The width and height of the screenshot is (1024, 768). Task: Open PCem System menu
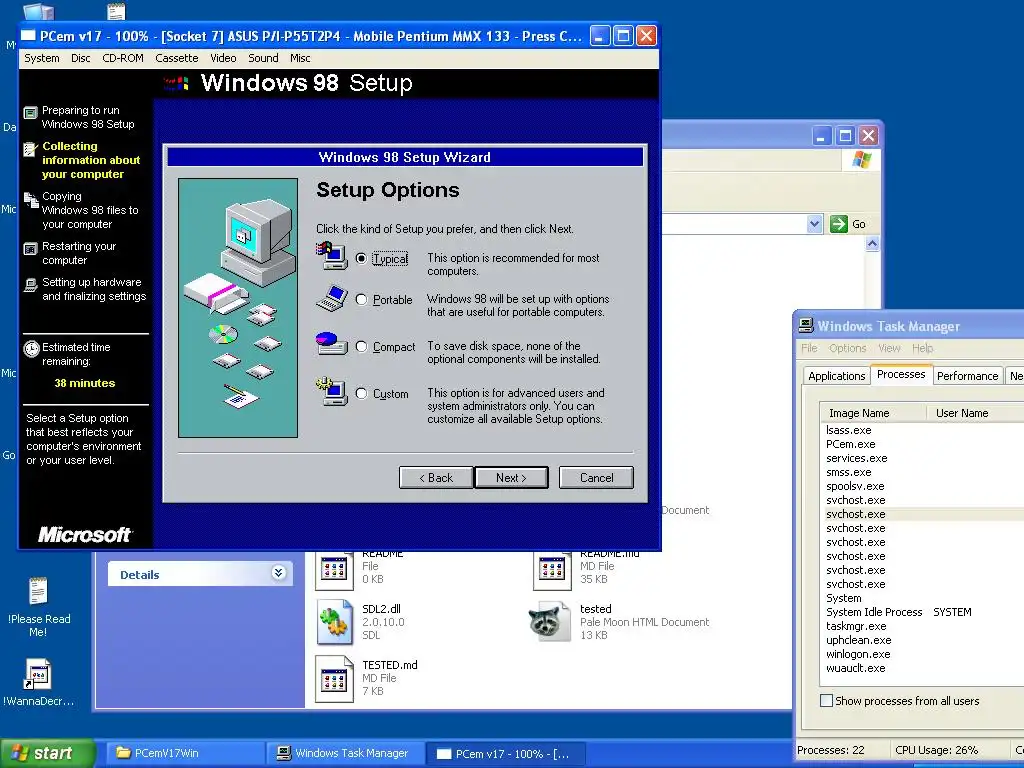coord(42,58)
